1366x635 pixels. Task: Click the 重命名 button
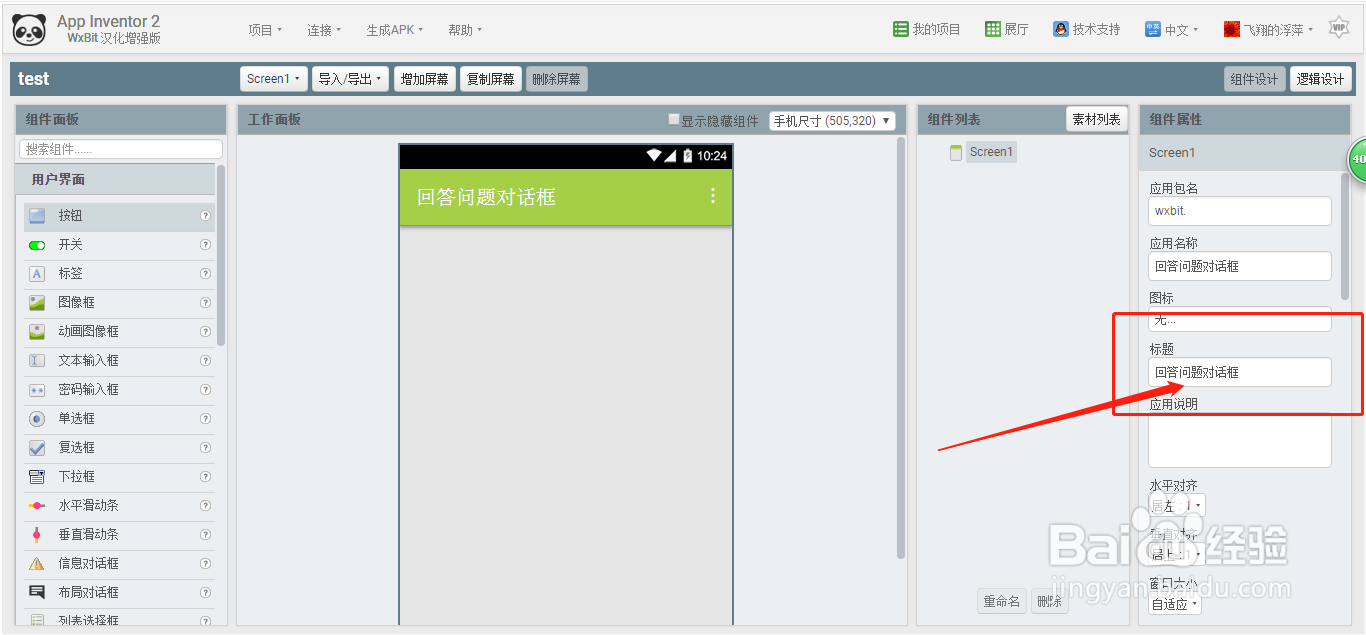coord(1002,601)
